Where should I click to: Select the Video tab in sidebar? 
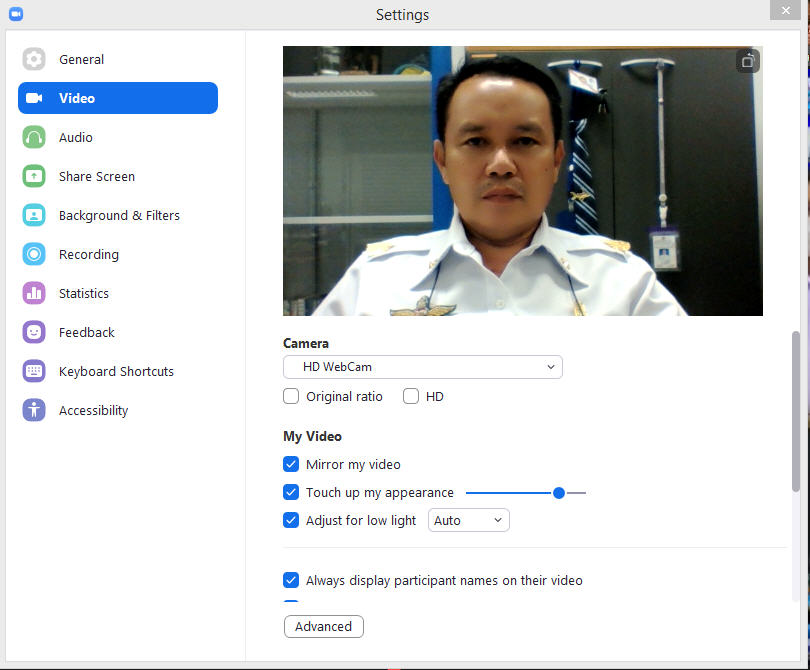click(118, 98)
